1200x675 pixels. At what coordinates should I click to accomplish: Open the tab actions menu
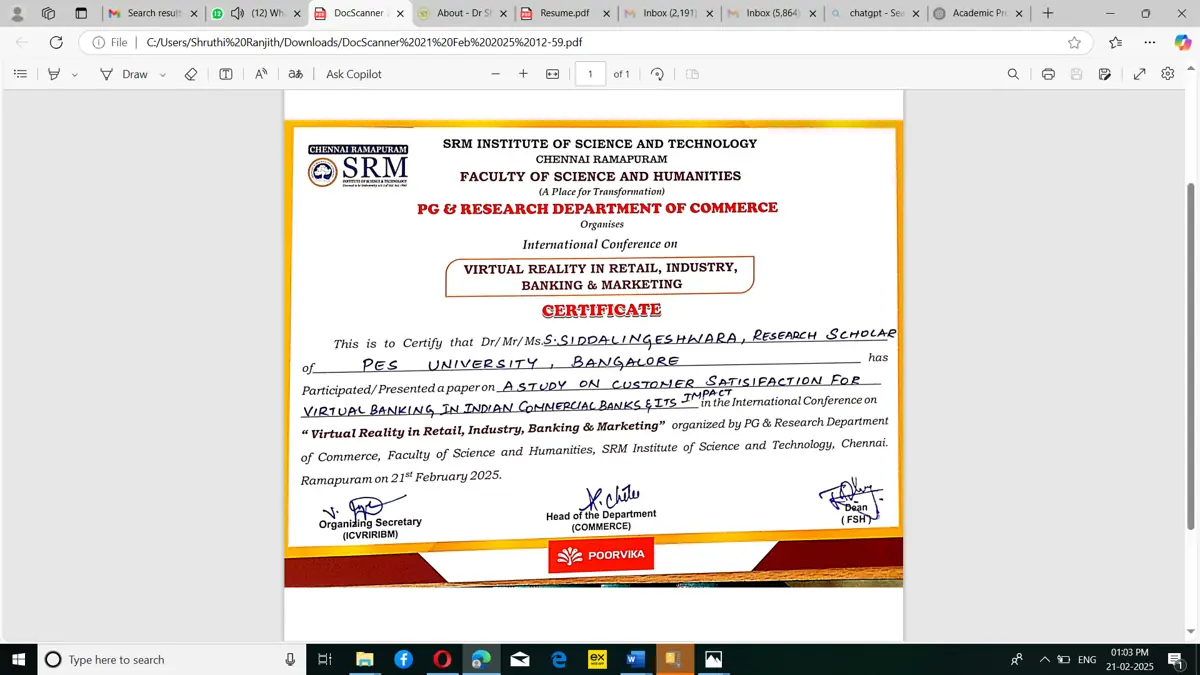pos(81,14)
